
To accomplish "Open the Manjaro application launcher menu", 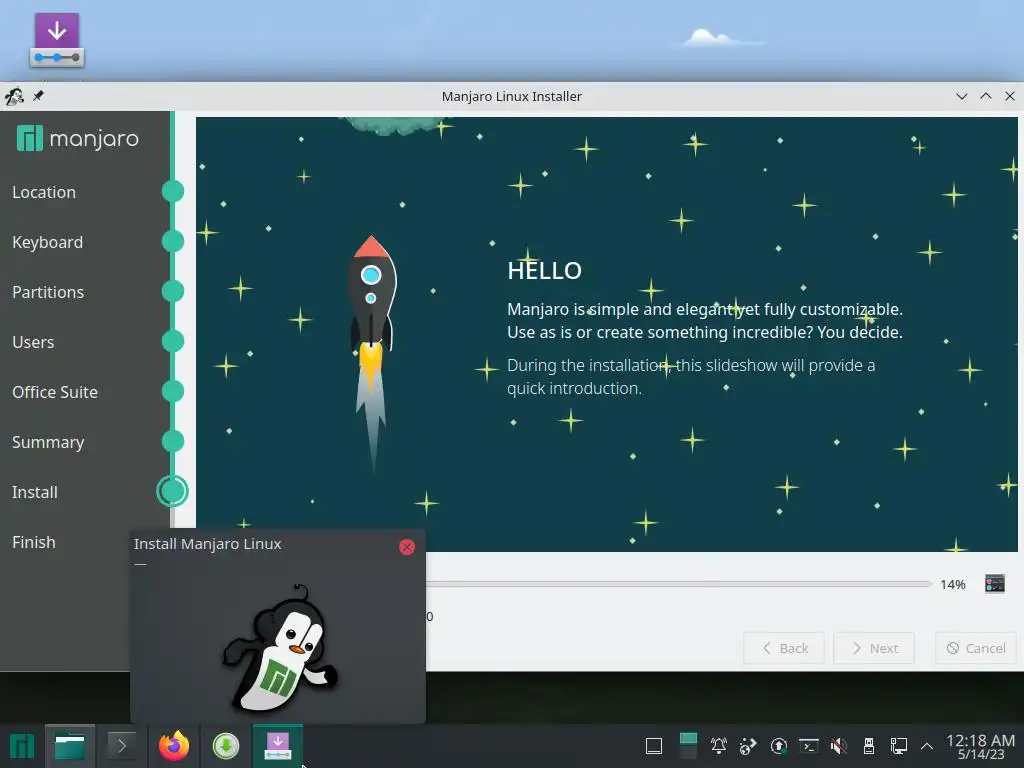I will pos(22,746).
